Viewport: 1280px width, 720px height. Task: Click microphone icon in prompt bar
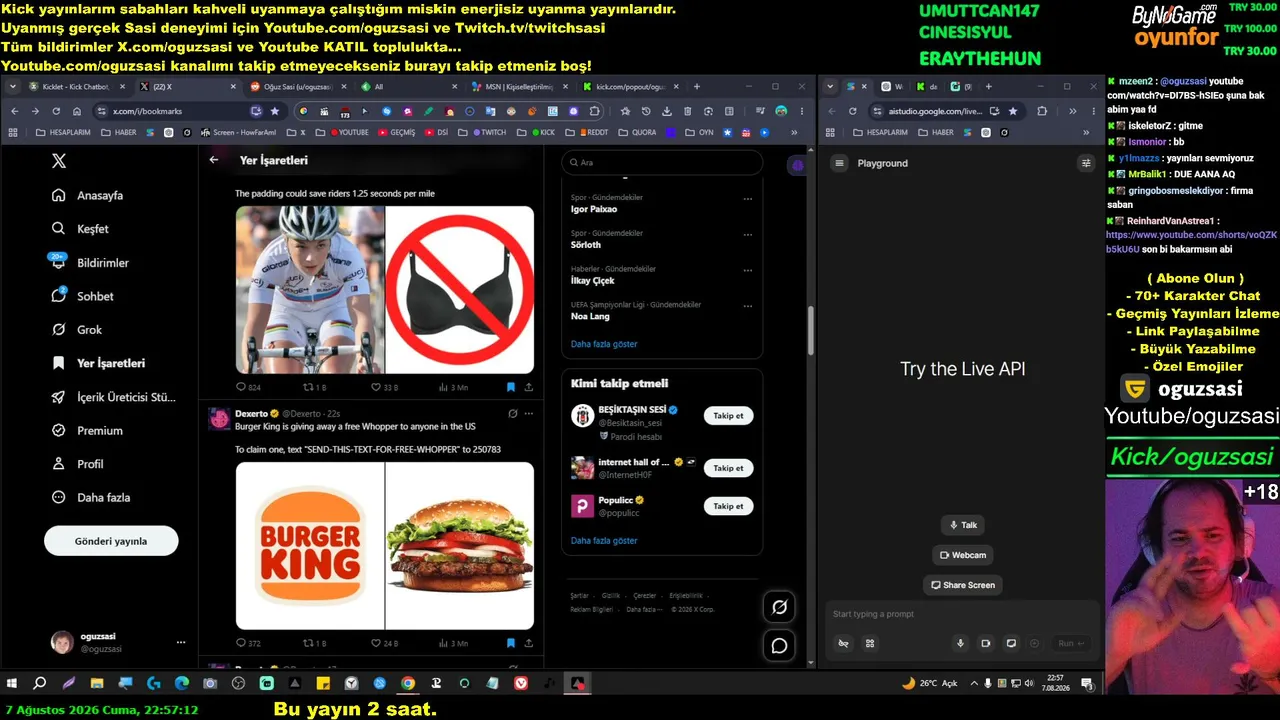(x=961, y=643)
